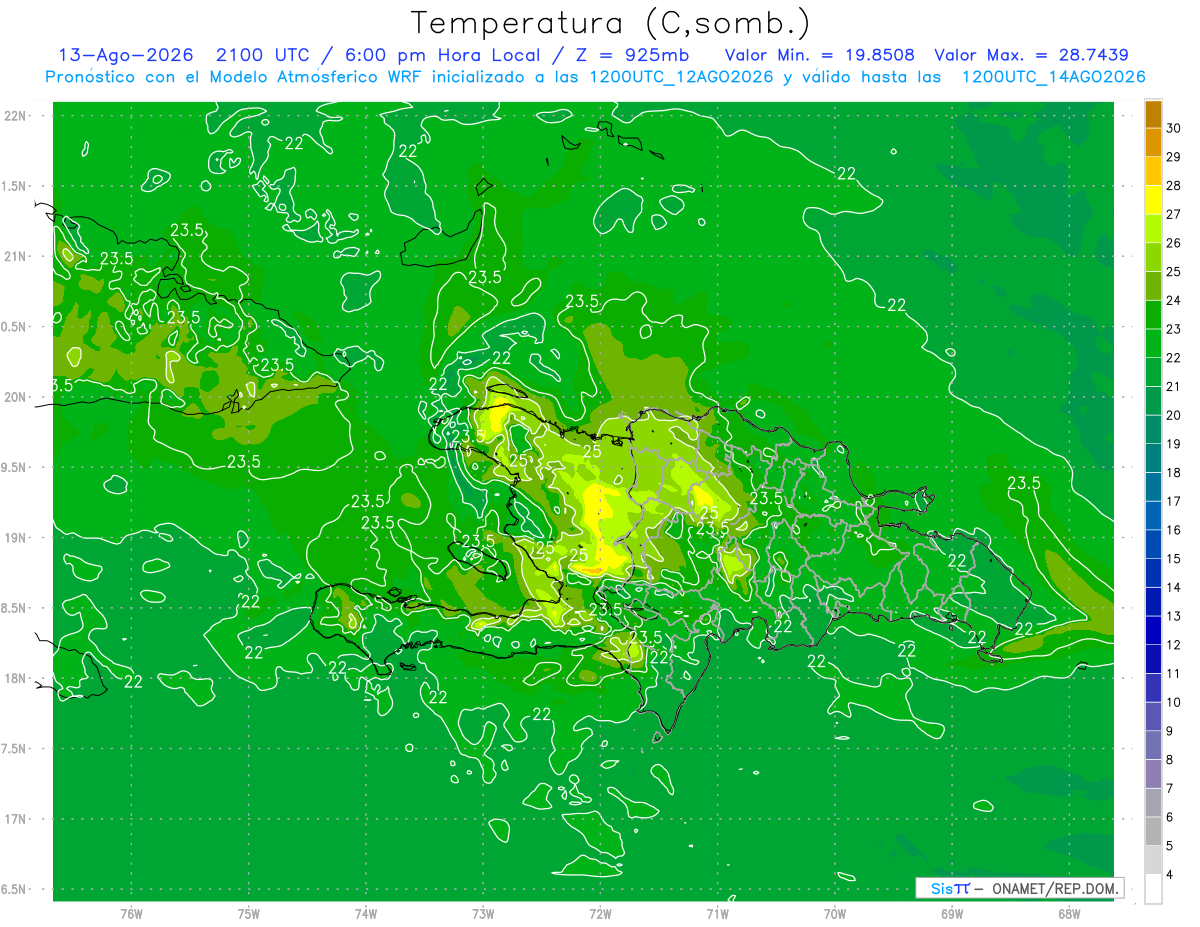This screenshot has height=927, width=1200.
Task: Click the color scale value "21"
Action: pyautogui.click(x=1174, y=387)
